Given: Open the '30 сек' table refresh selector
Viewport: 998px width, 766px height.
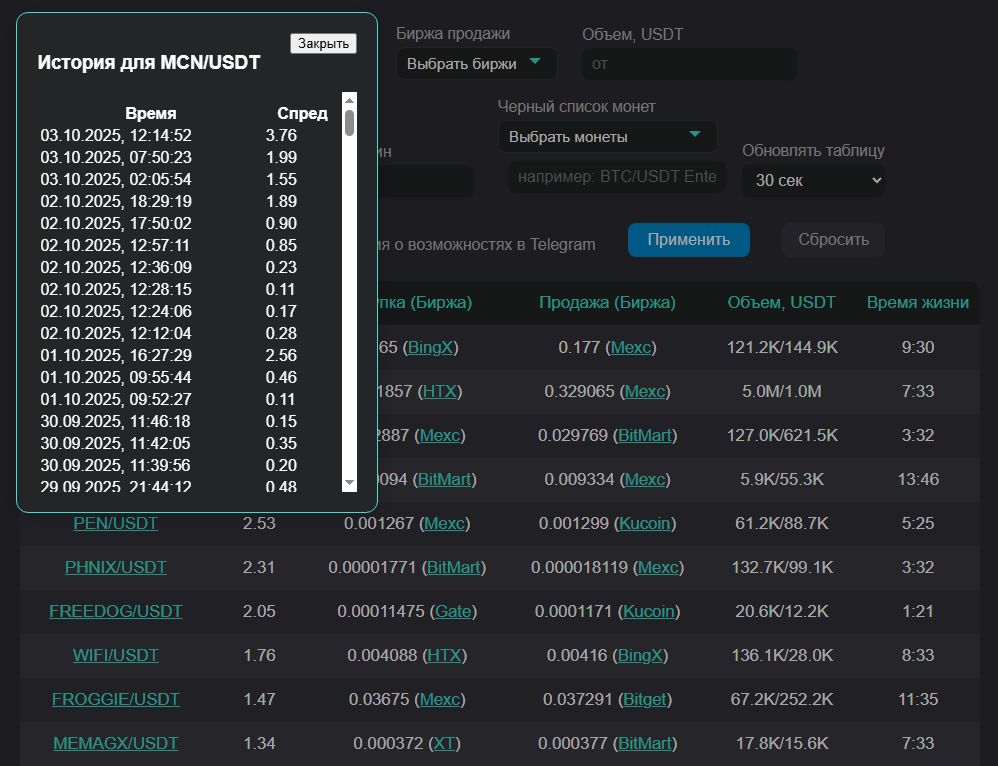Looking at the screenshot, I should 813,180.
